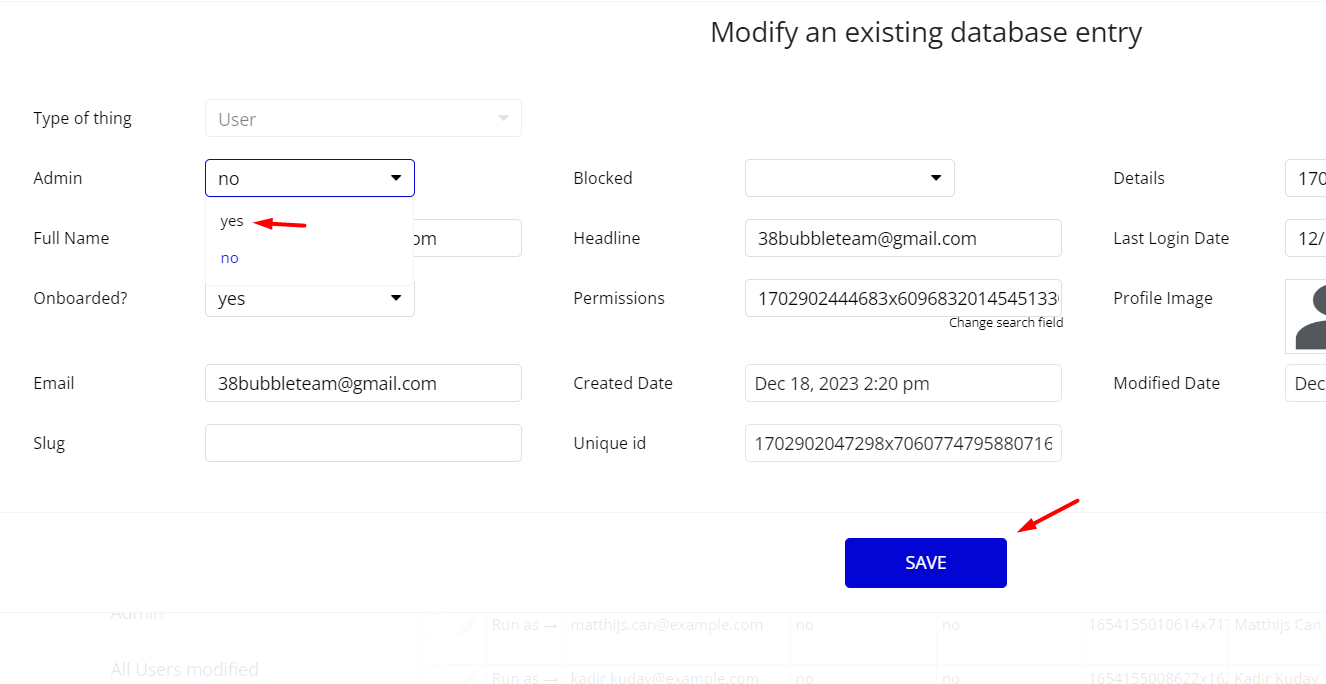Click the Unique id field
The image size is (1326, 684).
[903, 443]
